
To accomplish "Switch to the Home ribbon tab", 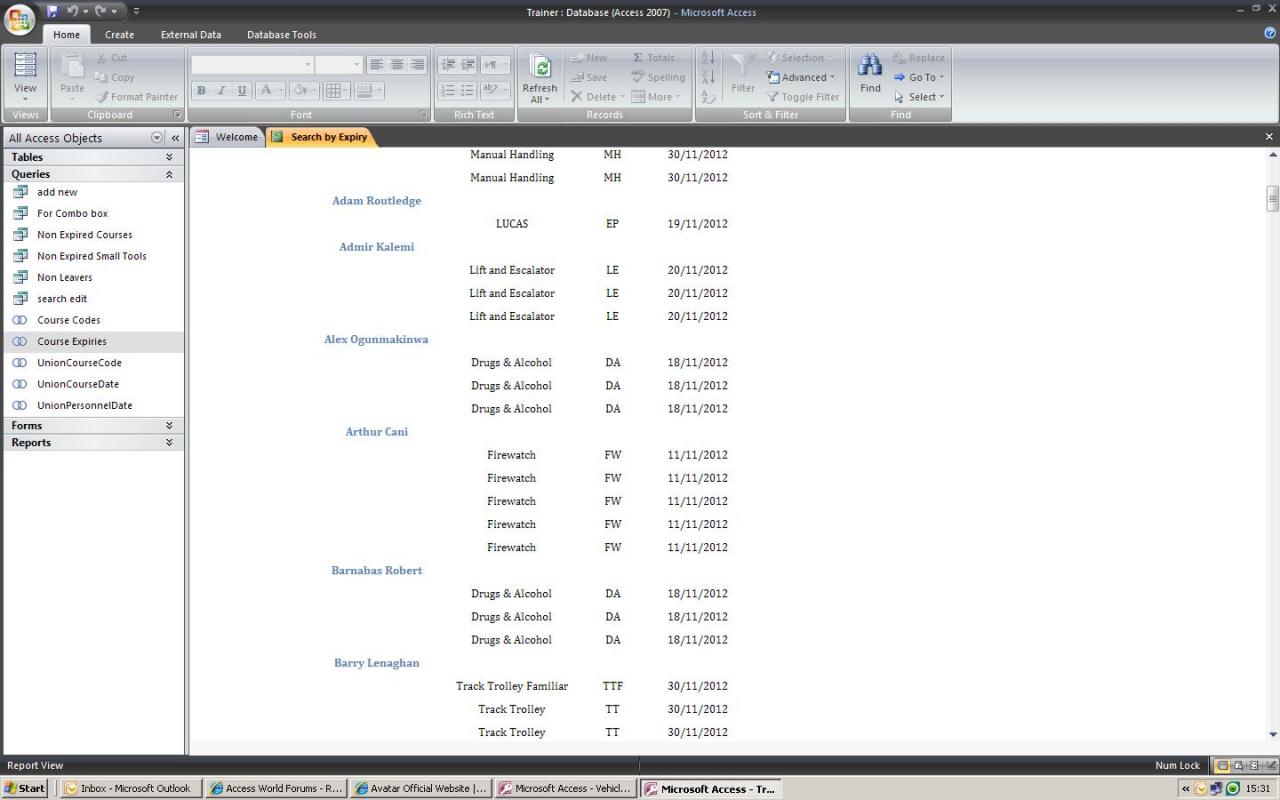I will click(x=67, y=34).
